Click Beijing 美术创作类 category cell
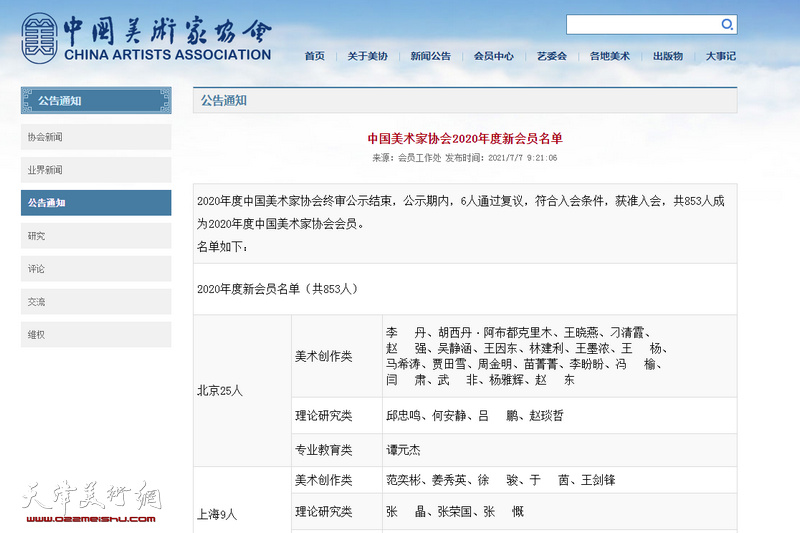The image size is (800, 533). click(337, 356)
